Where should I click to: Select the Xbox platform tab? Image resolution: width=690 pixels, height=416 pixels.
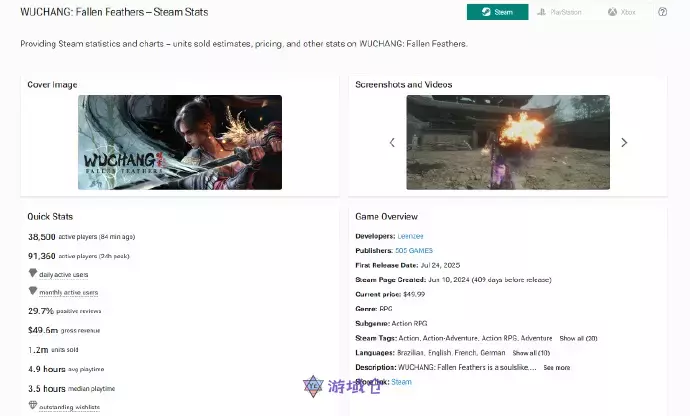621,12
